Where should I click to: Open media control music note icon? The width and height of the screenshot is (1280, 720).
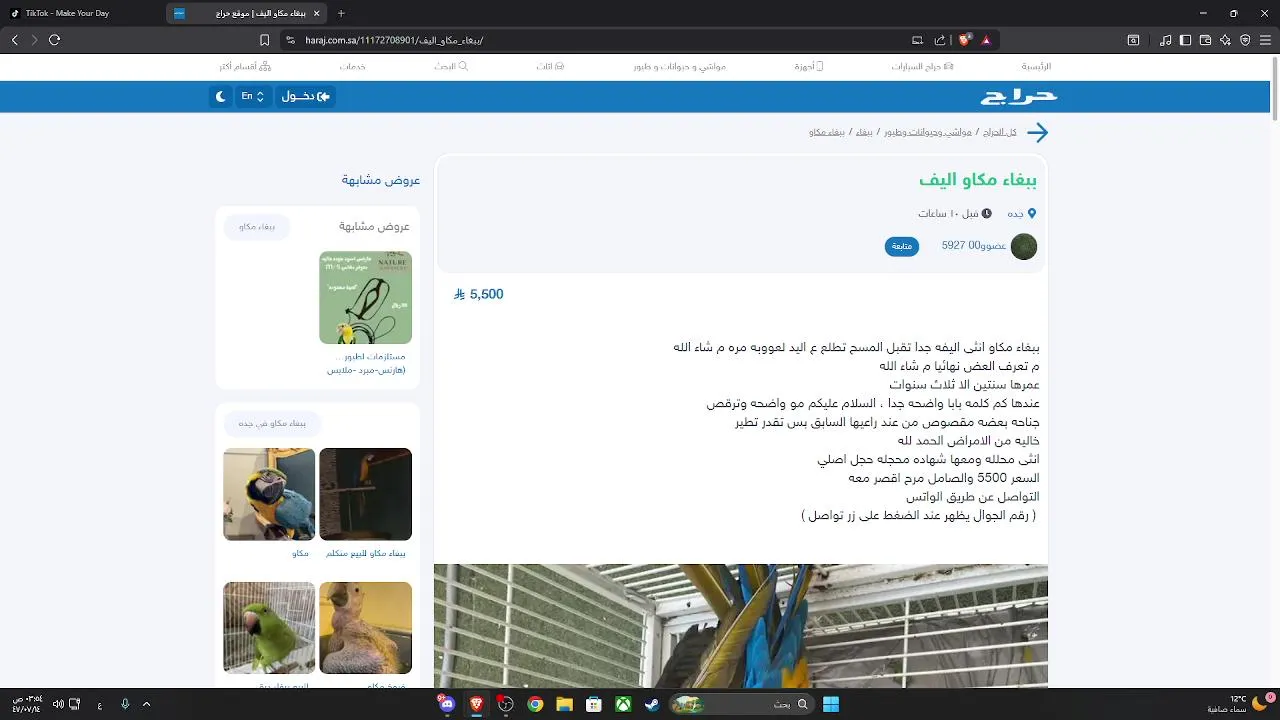coord(1166,40)
